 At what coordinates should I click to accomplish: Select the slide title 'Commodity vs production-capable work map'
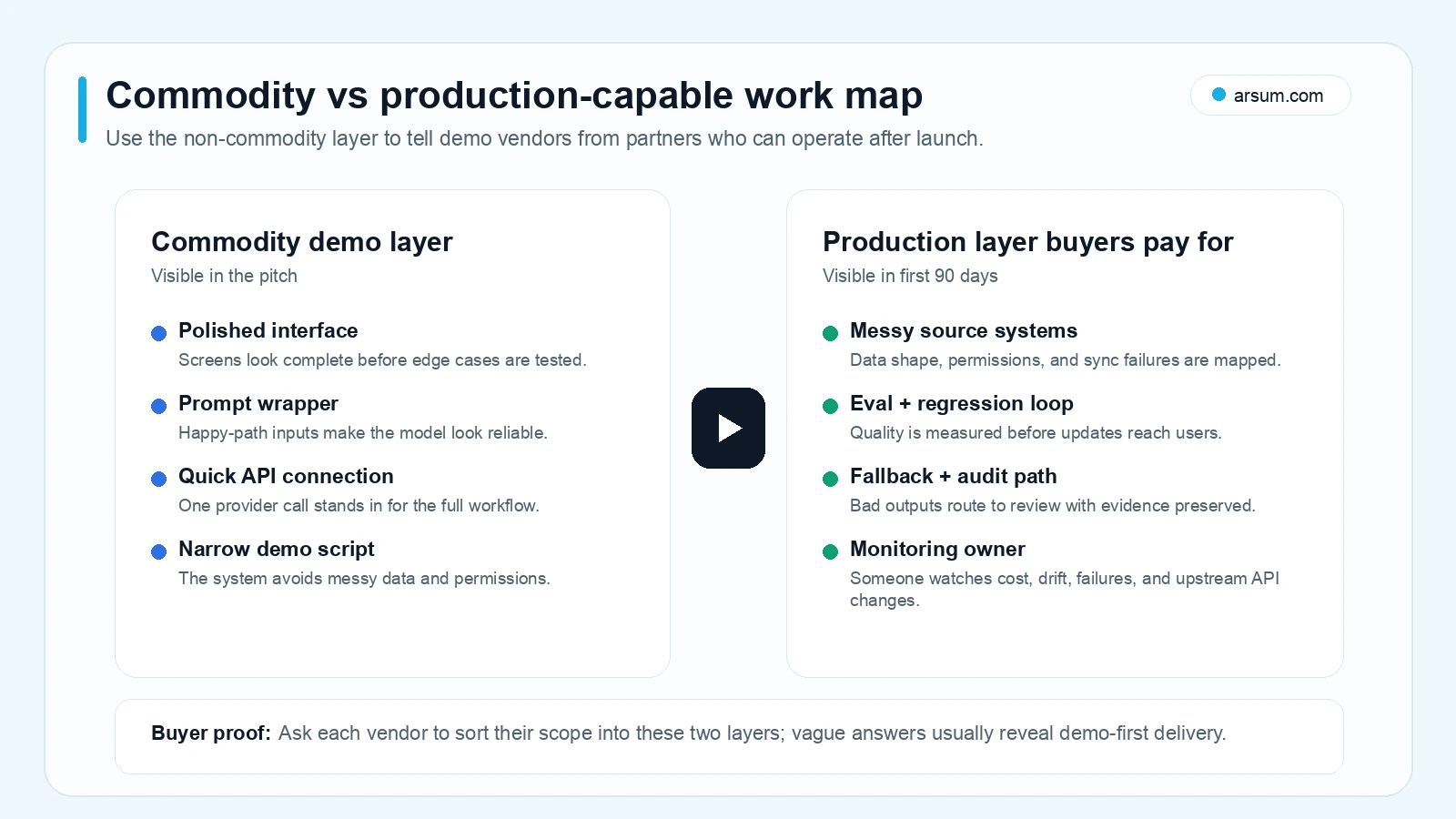pos(514,96)
